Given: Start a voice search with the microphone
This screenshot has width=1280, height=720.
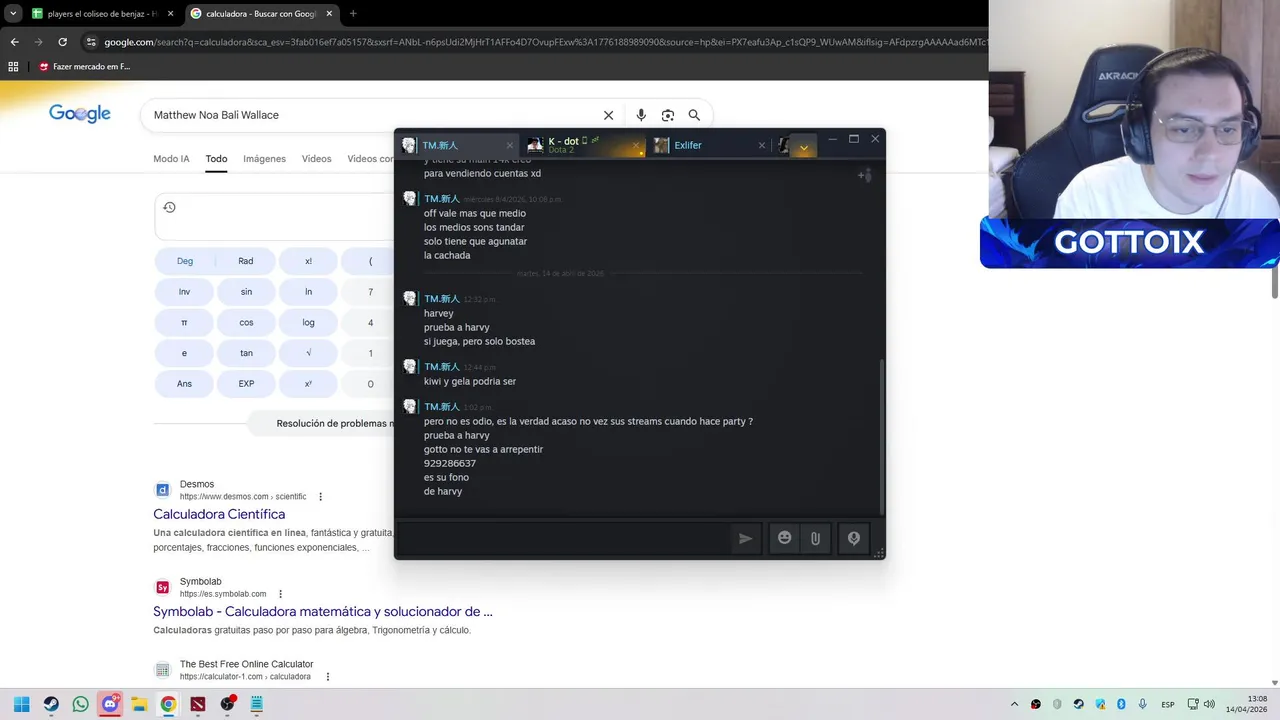Looking at the screenshot, I should click(641, 115).
